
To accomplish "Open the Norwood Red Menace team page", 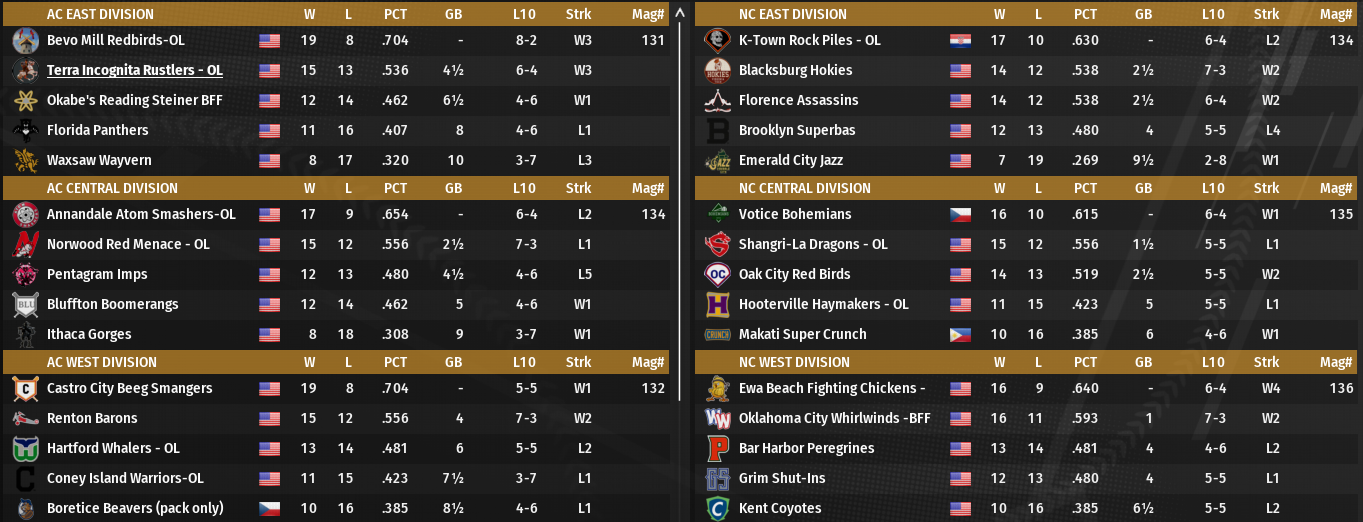I will 128,245.
